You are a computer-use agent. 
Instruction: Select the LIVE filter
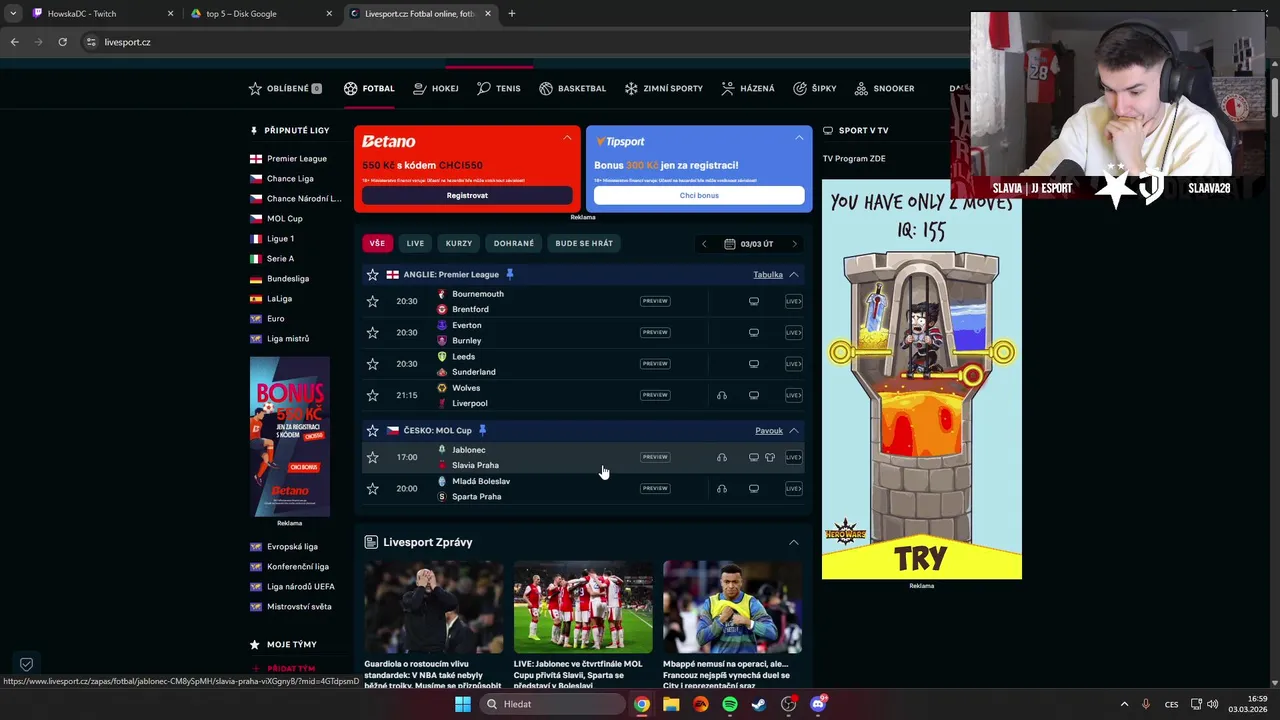pos(415,243)
